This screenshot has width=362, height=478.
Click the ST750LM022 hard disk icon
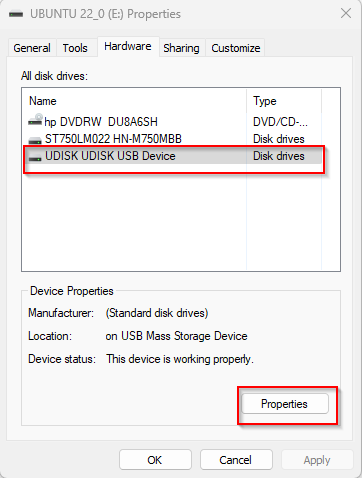click(x=35, y=140)
